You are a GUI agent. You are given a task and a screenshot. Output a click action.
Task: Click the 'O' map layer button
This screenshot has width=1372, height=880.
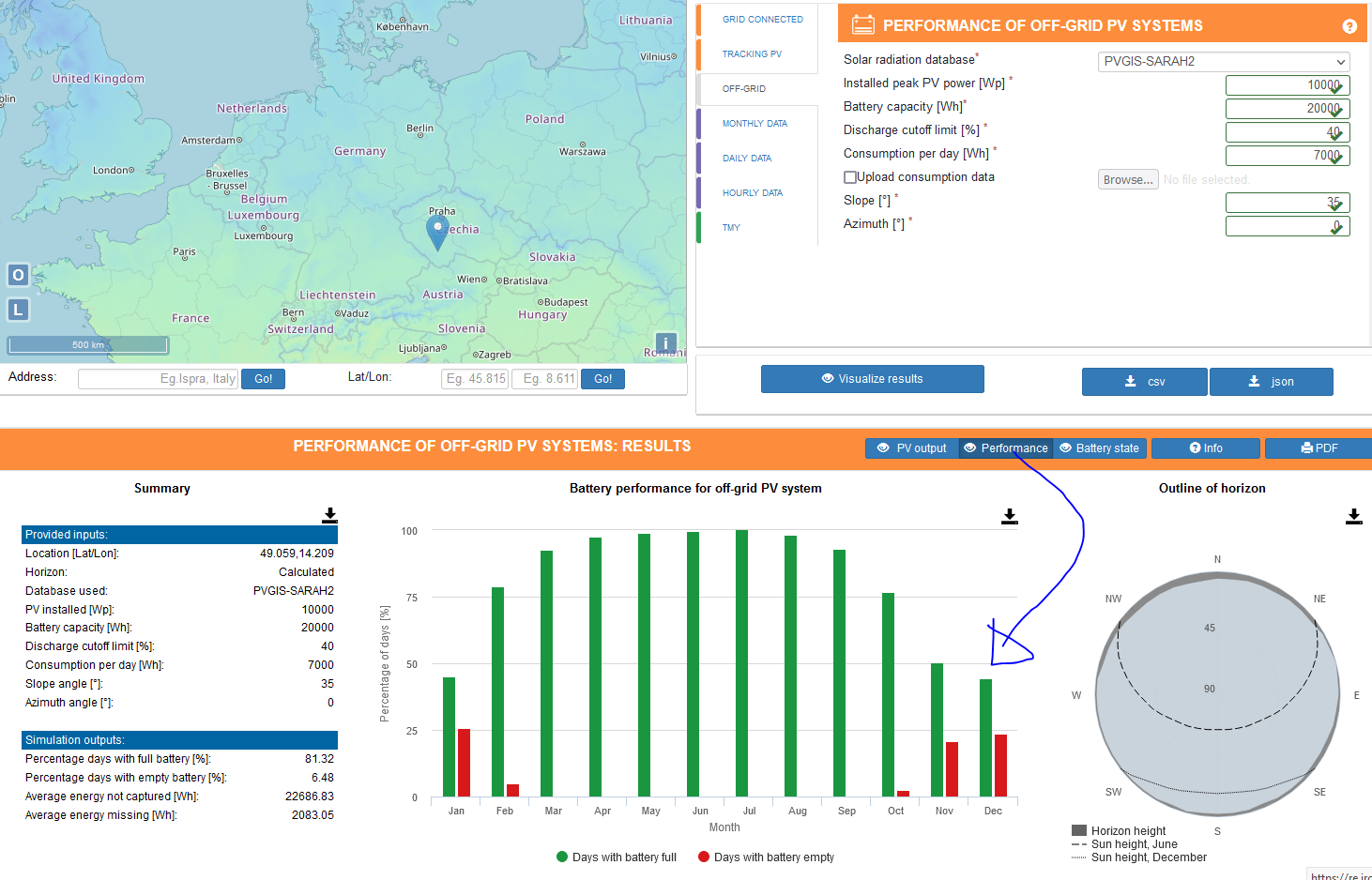[x=18, y=275]
